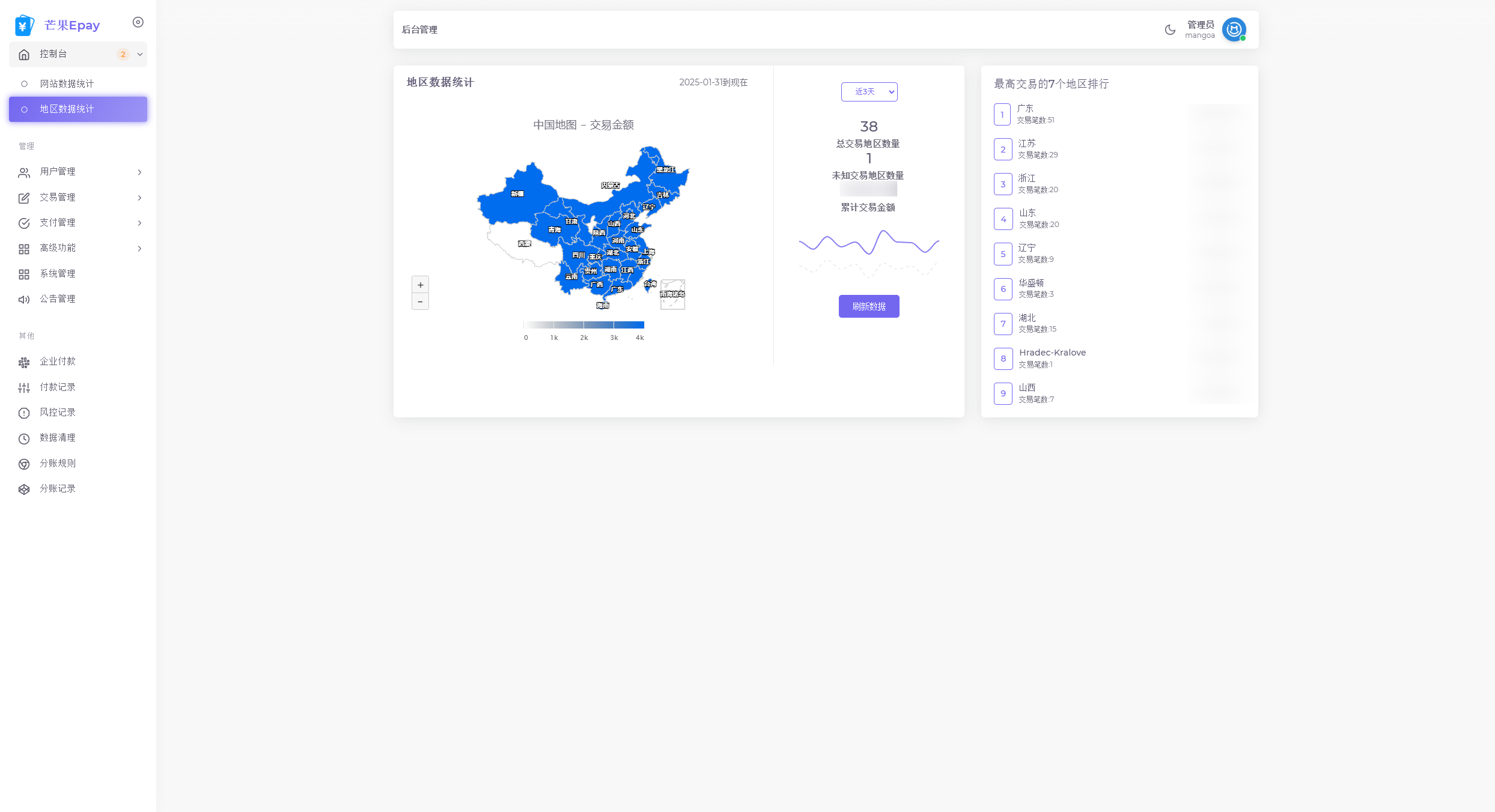The image size is (1495, 812).
Task: Click the 付款记录 sliders icon
Action: pos(24,388)
